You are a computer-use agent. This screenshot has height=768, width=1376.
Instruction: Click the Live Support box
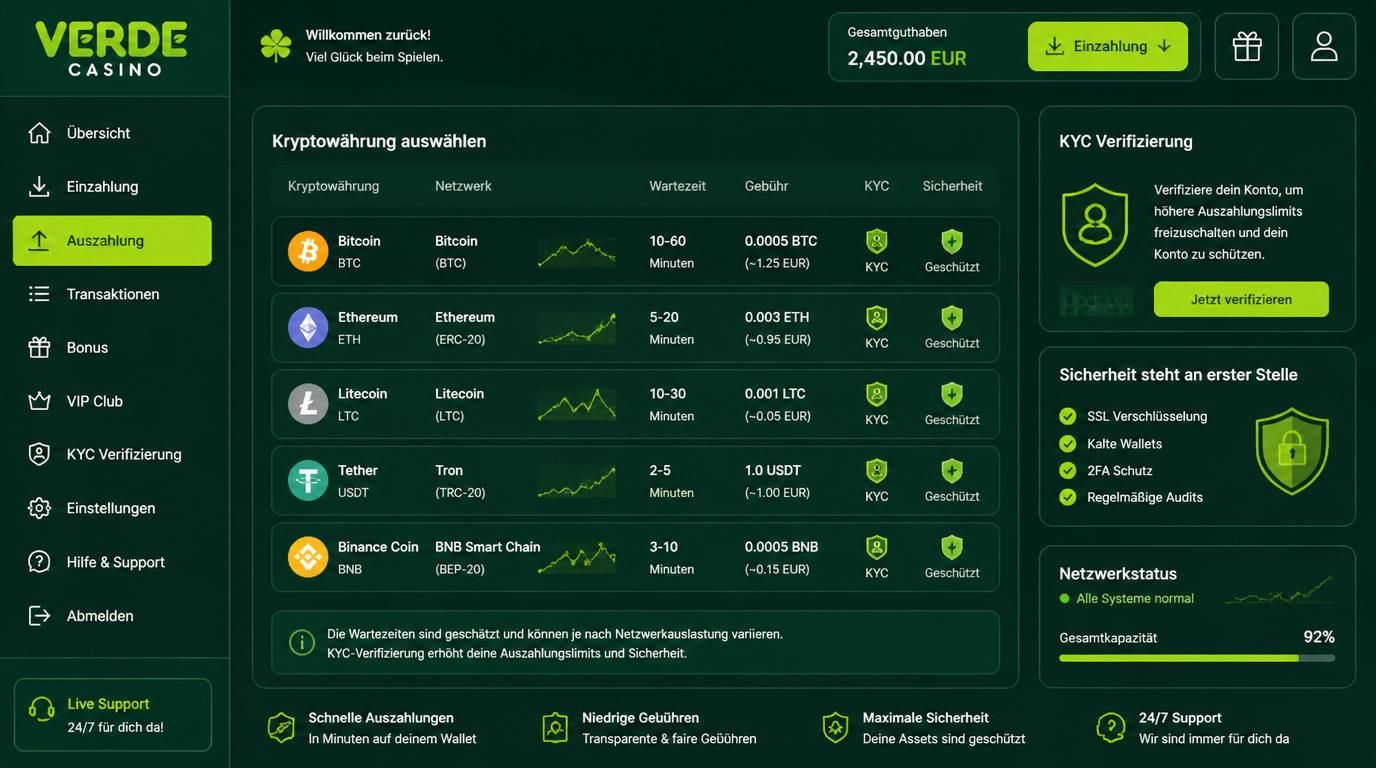[x=113, y=715]
